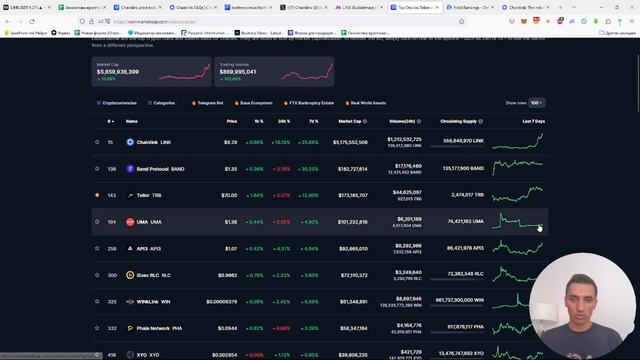The height and width of the screenshot is (360, 640).
Task: Open the MetaMask fox extension
Action: [x=524, y=21]
